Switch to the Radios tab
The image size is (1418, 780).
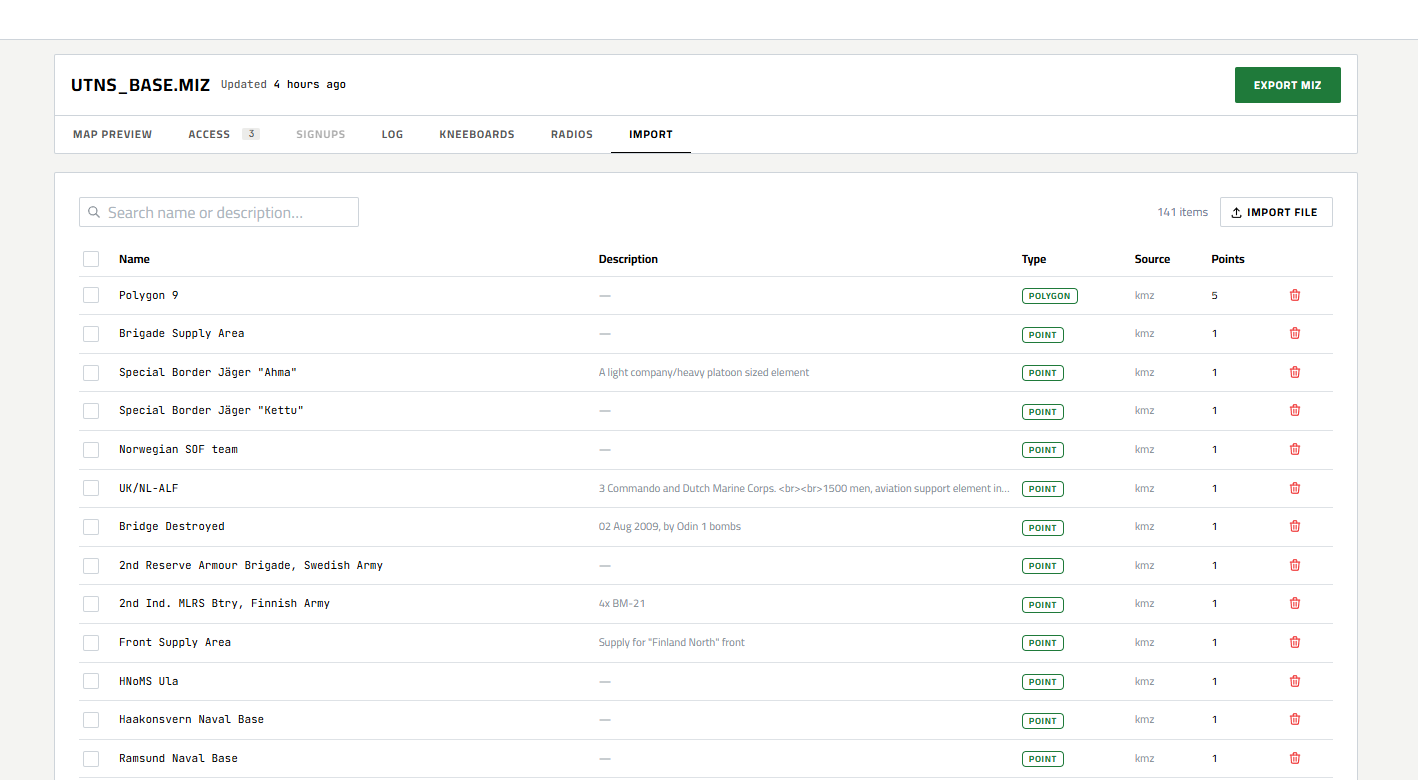572,134
